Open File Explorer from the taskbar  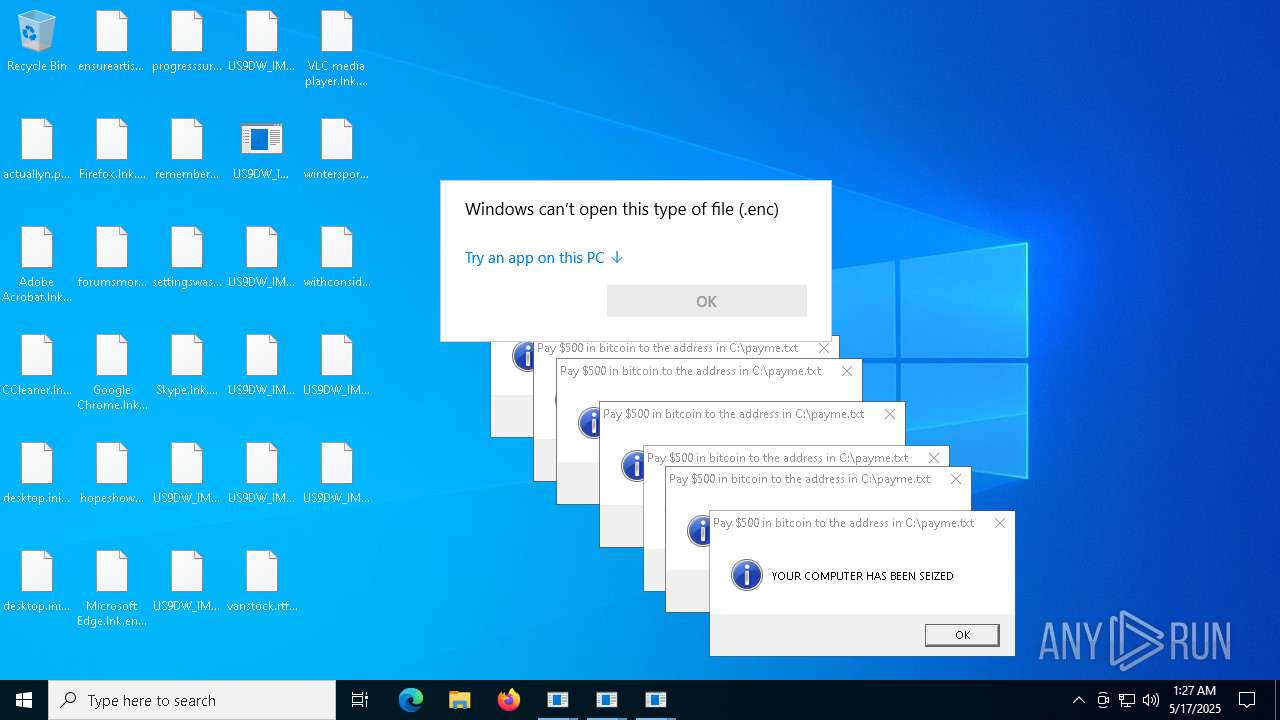click(460, 700)
